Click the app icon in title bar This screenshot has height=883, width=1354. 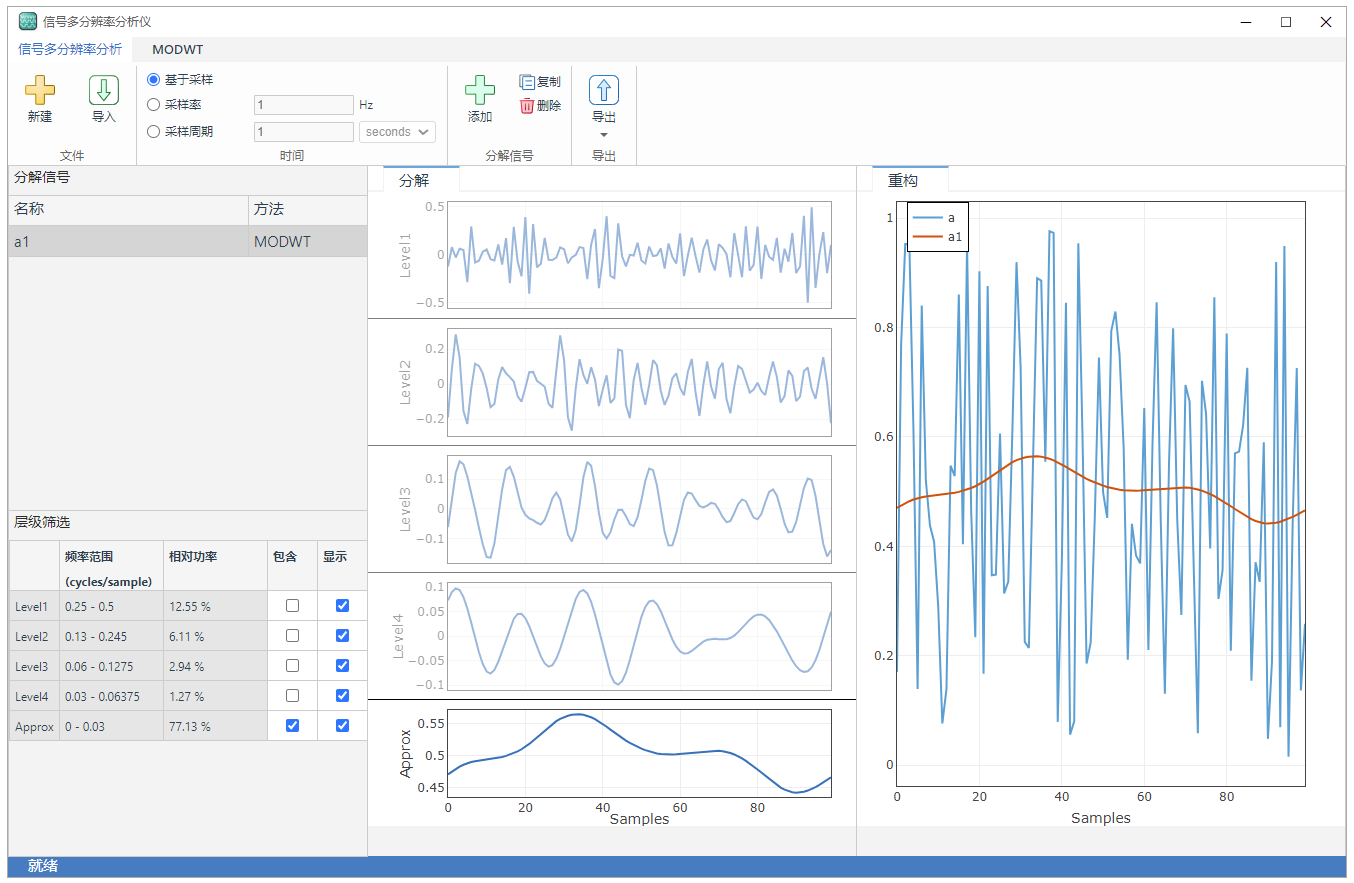point(28,21)
